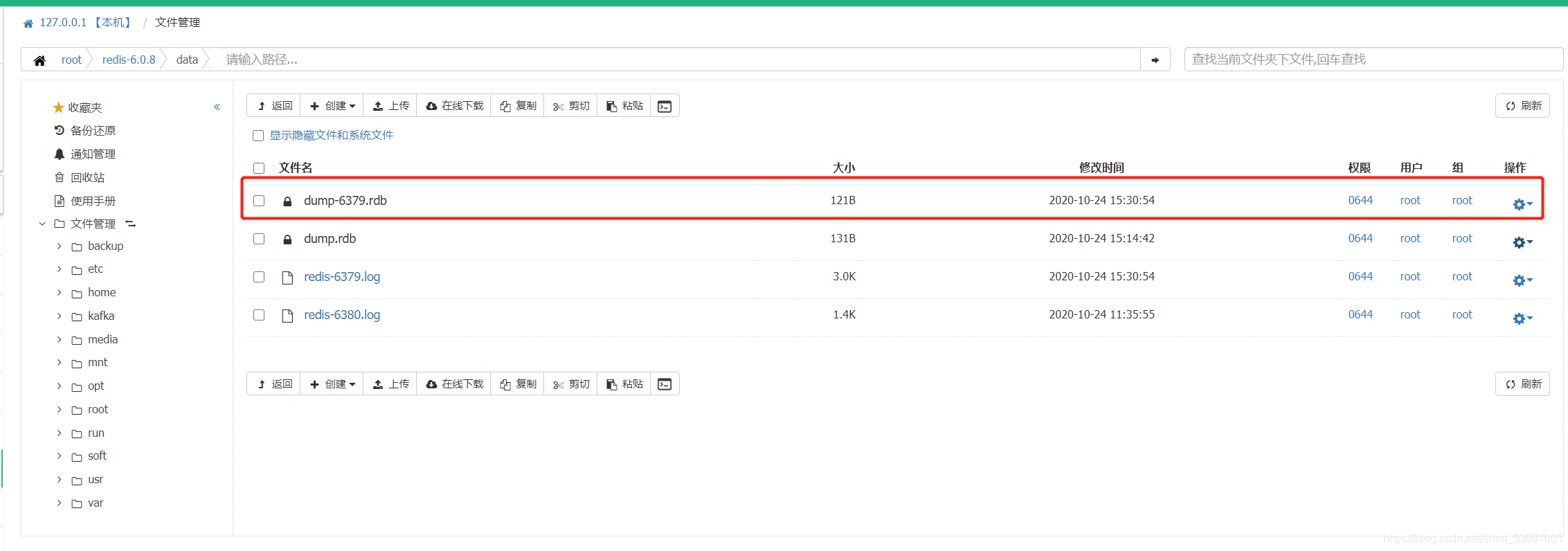
Task: Click 复制 in top toolbar
Action: (x=518, y=106)
